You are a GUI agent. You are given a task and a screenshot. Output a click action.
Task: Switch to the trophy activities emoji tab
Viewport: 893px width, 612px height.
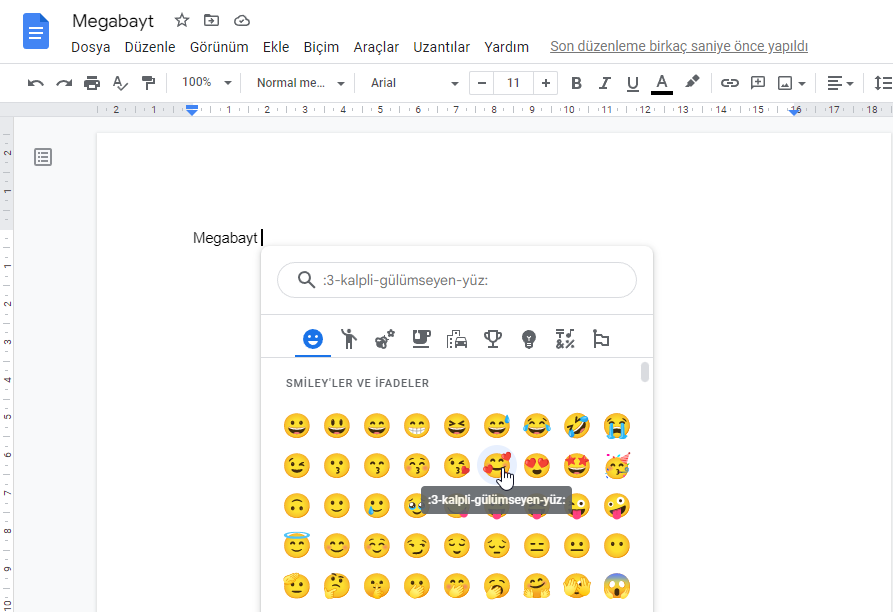pos(492,339)
